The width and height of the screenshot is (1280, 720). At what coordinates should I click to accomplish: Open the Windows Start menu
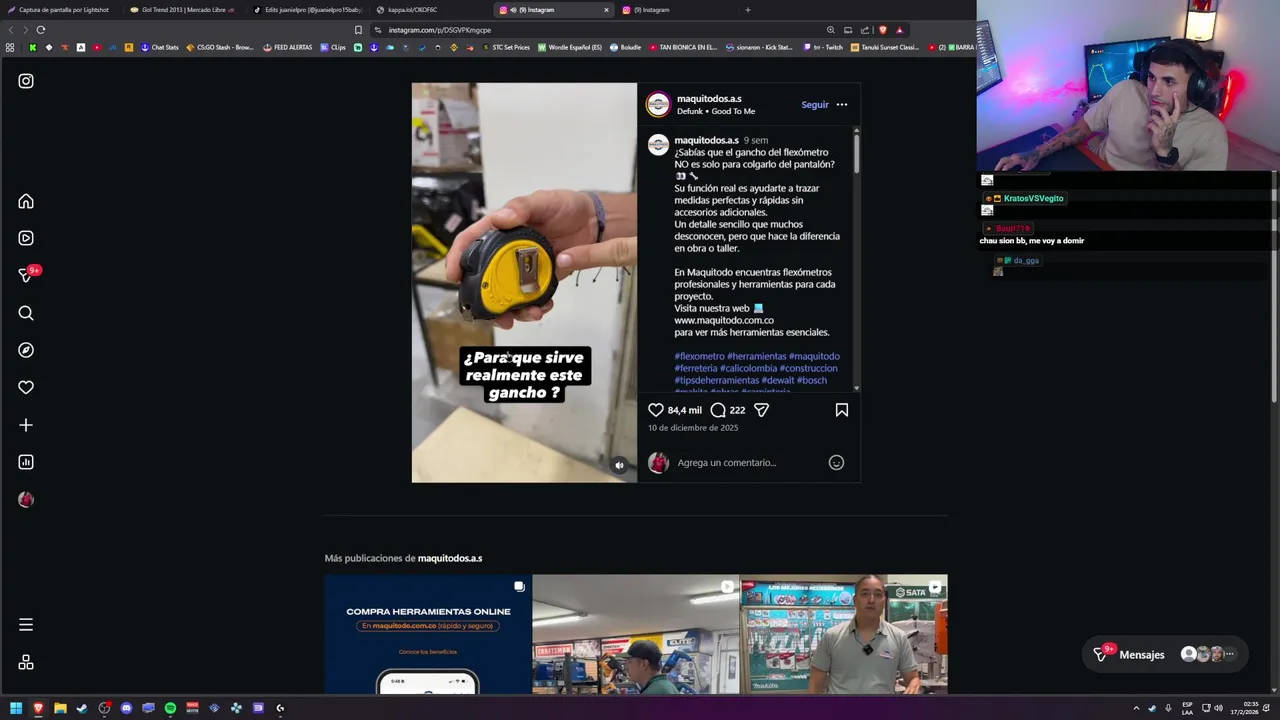[x=16, y=708]
